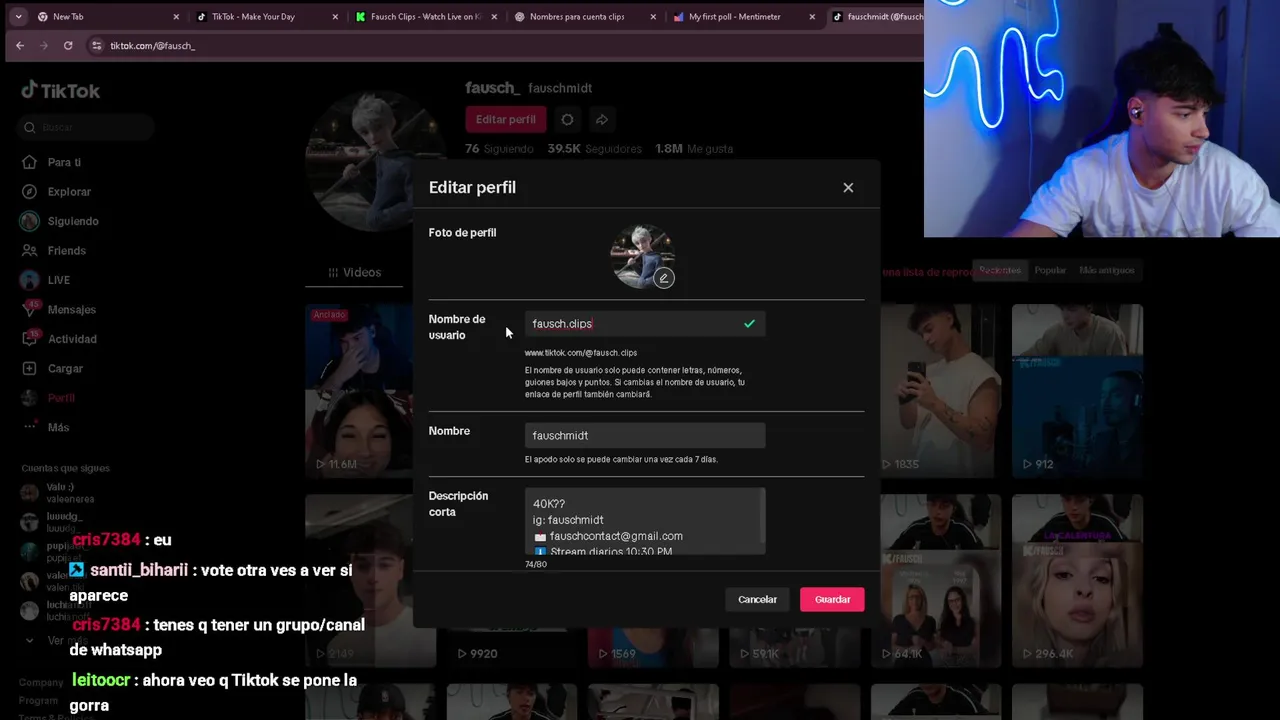Click the Actividad icon with notification badge
Image resolution: width=1280 pixels, height=720 pixels.
(29, 339)
